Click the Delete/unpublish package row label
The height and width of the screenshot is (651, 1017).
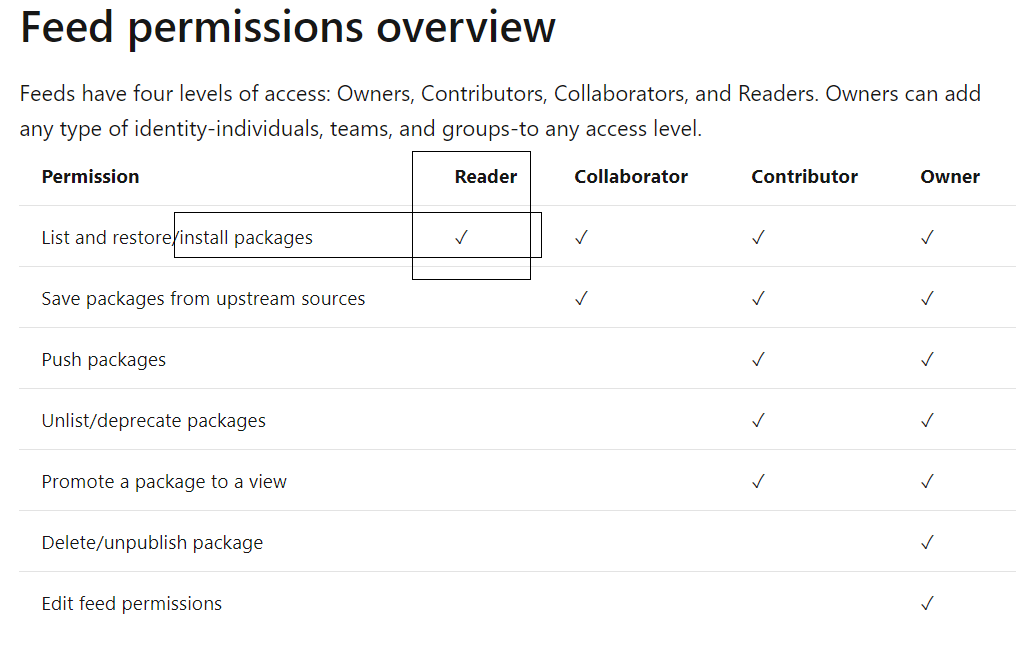[x=152, y=543]
